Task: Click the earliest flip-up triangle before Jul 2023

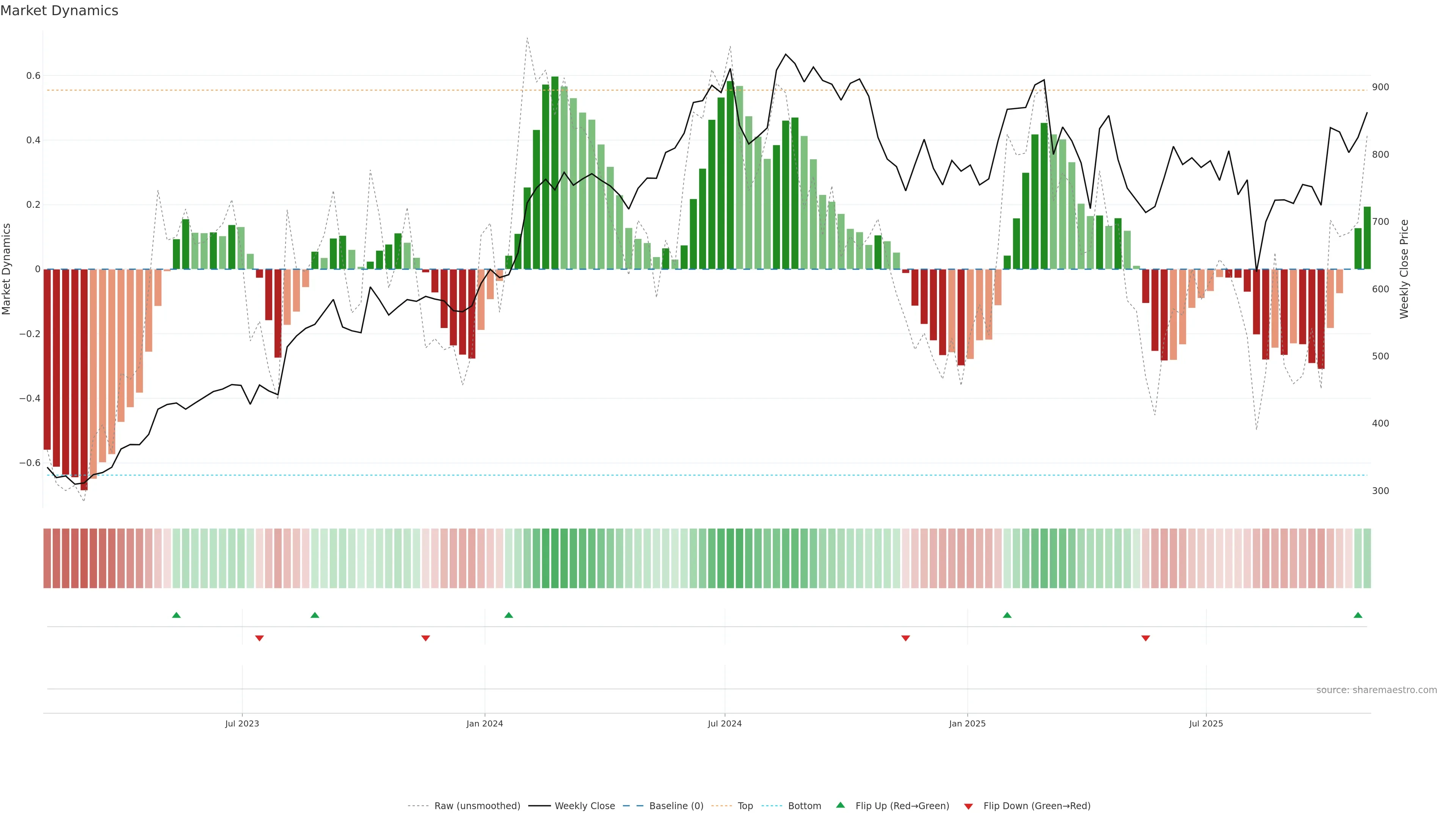Action: coord(176,615)
